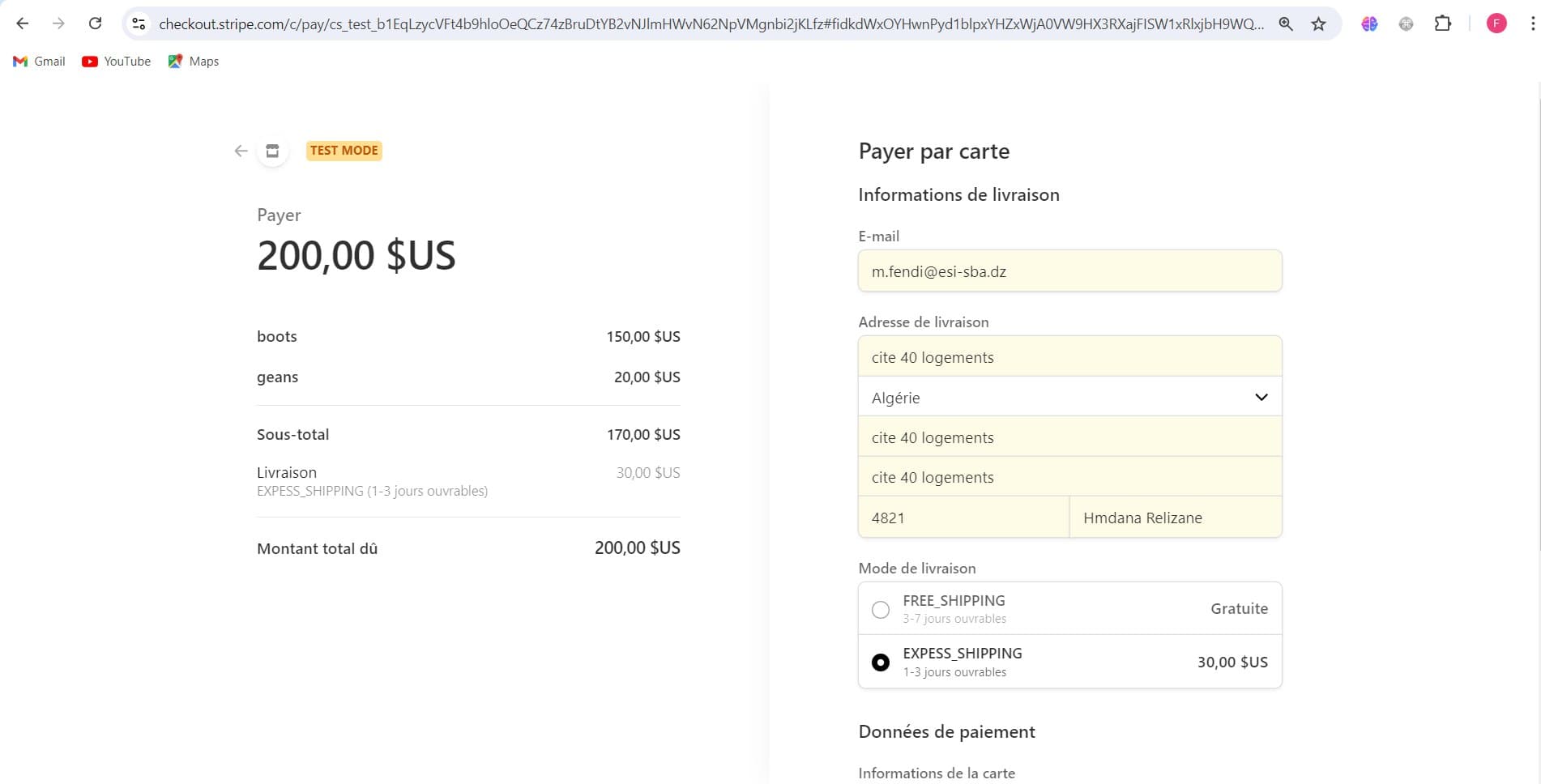Screen dimensions: 1541x784
Task: Select the EXPESS_SHIPPING radio button
Action: (x=881, y=663)
